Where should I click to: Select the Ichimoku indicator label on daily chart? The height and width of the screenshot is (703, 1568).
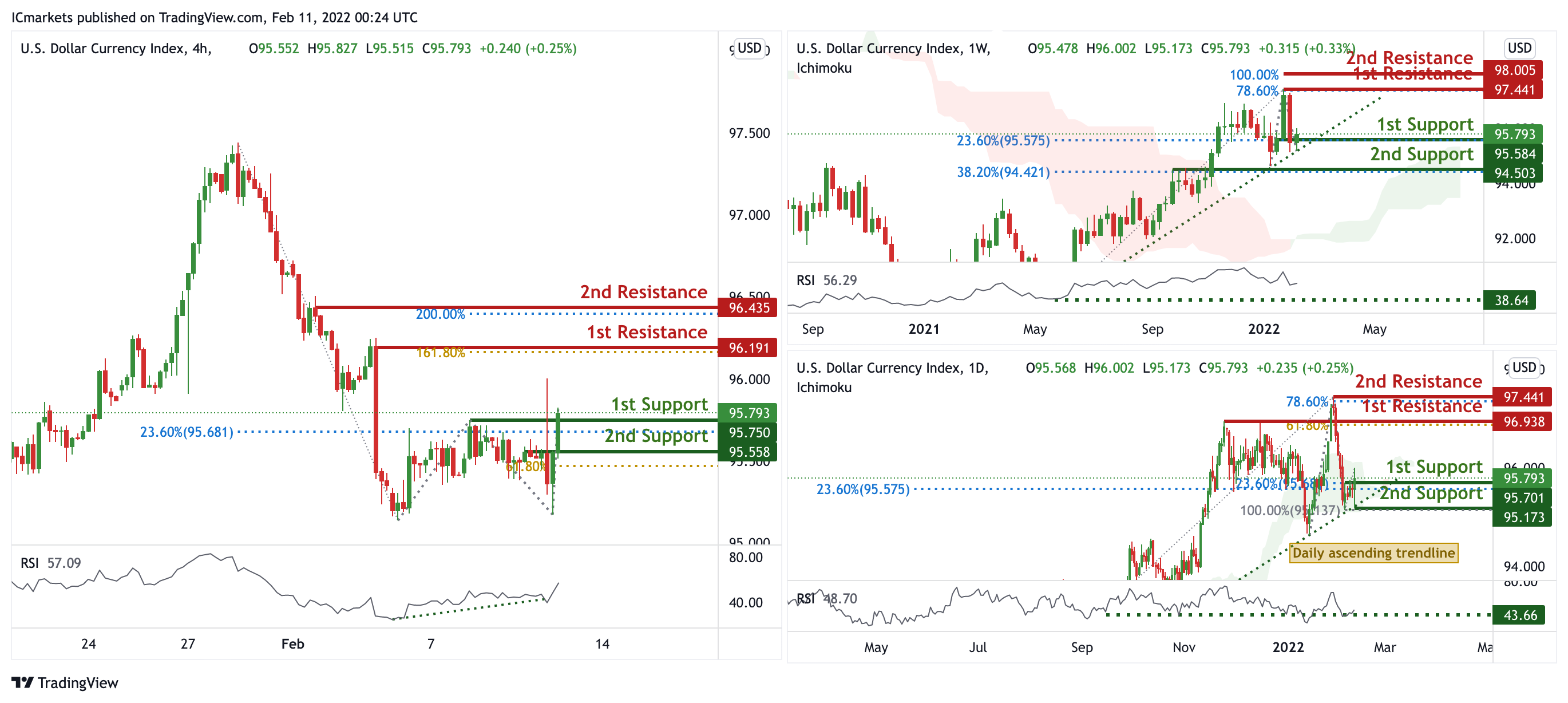point(823,388)
